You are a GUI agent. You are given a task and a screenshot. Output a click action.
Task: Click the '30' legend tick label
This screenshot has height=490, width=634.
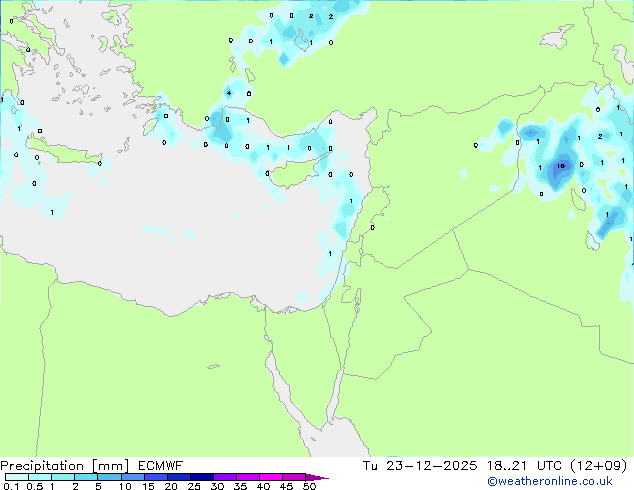coord(217,486)
